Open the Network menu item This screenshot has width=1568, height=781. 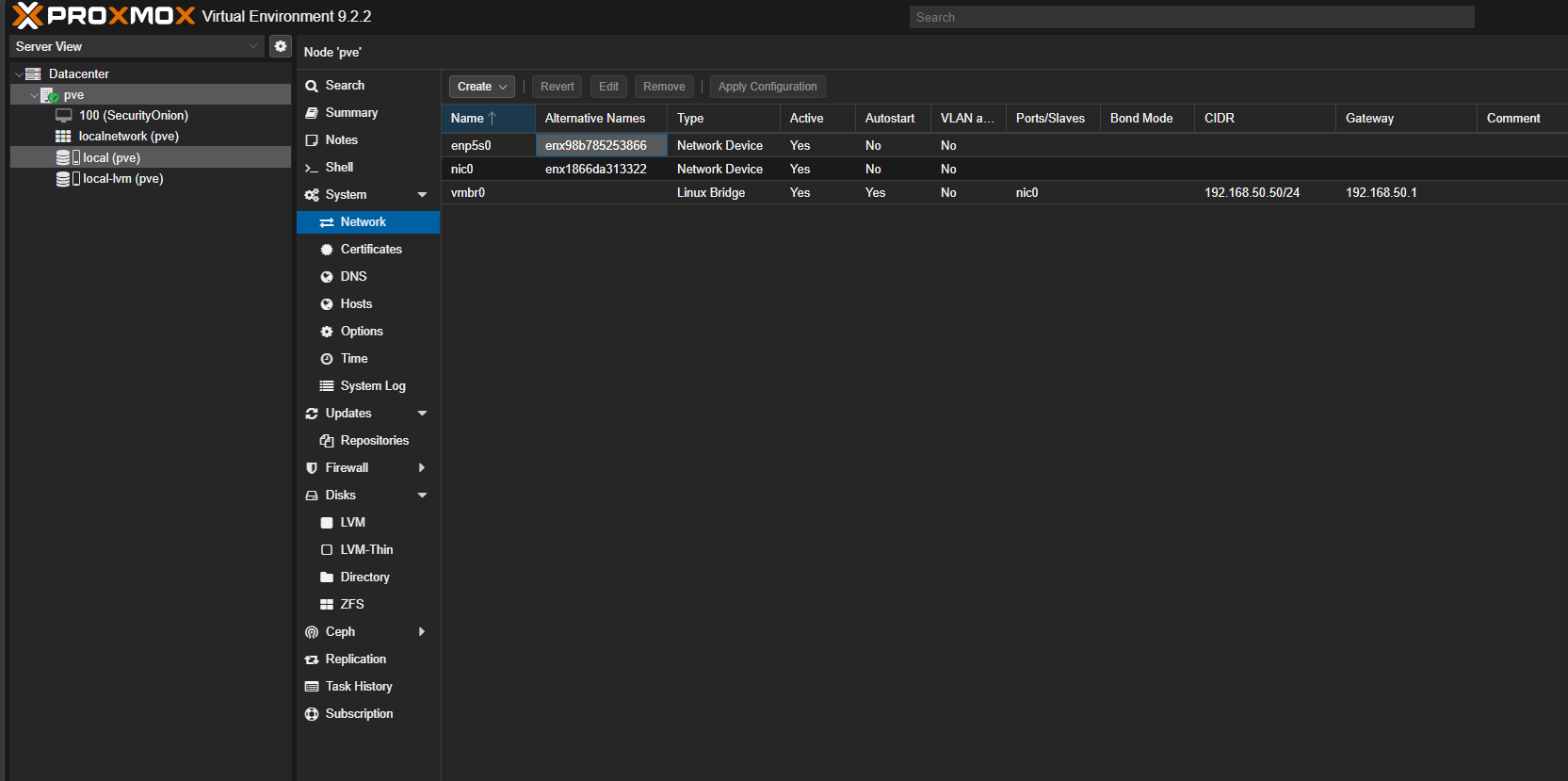click(x=368, y=222)
